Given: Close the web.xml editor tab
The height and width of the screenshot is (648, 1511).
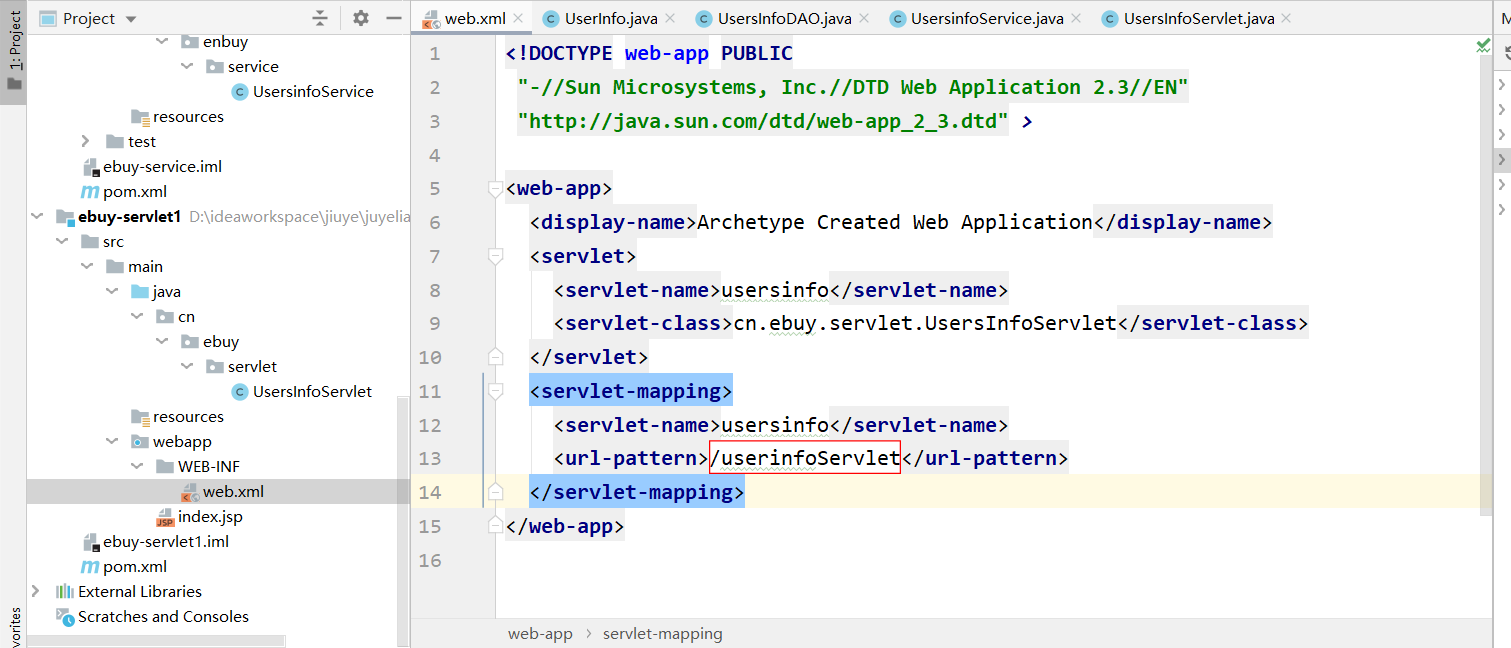Looking at the screenshot, I should pyautogui.click(x=518, y=19).
